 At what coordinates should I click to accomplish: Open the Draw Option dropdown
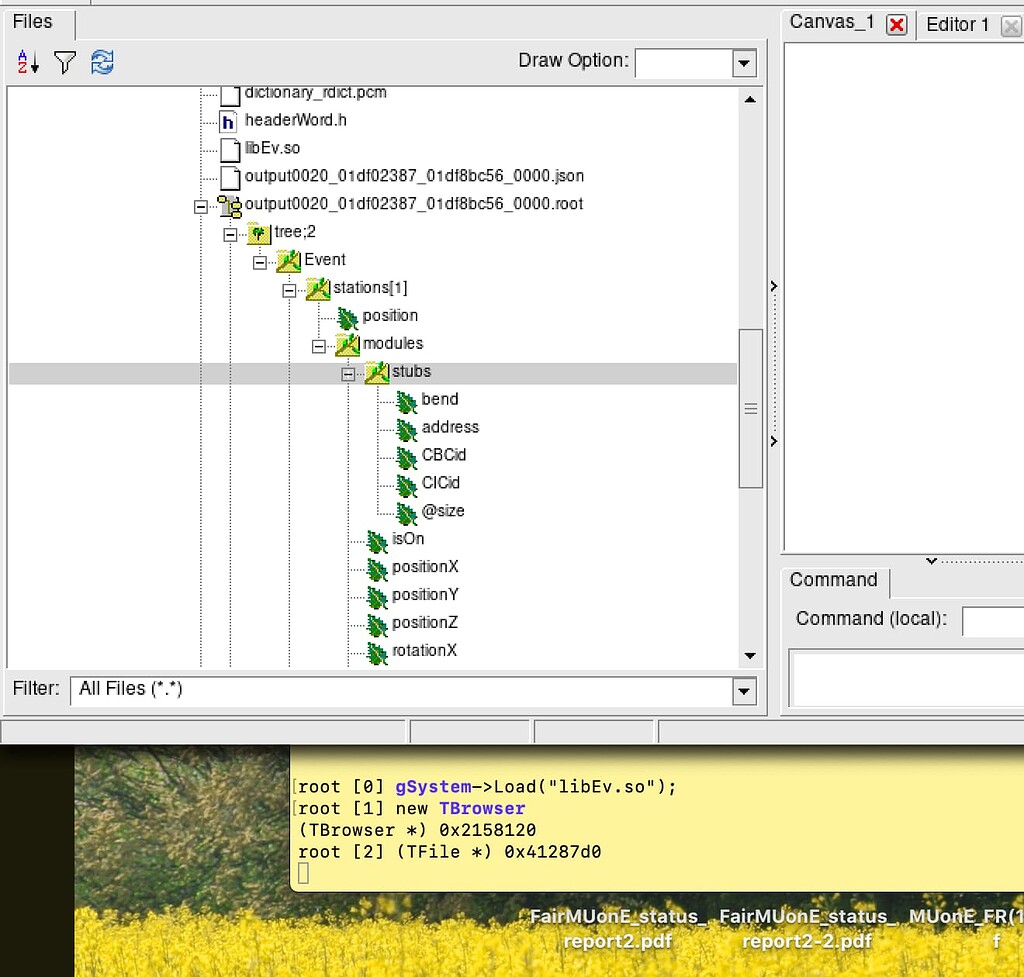click(x=744, y=62)
